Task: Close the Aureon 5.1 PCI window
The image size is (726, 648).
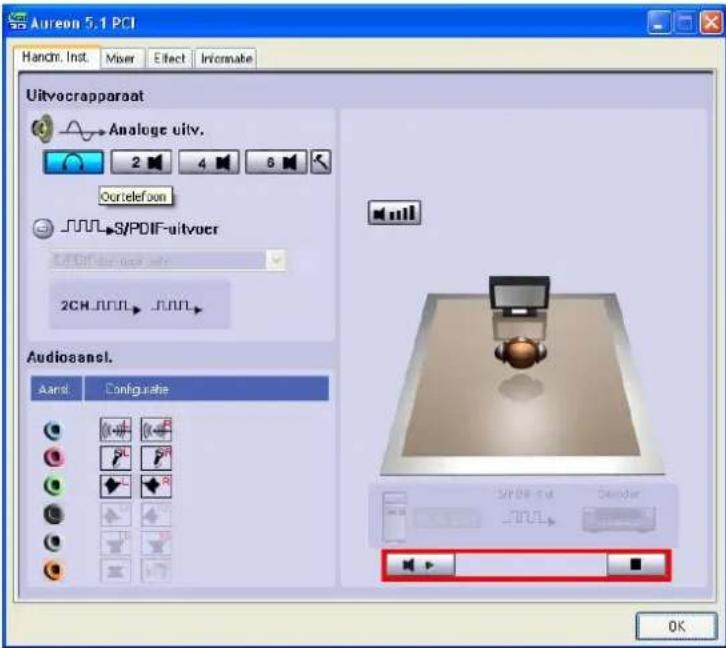Action: 711,22
